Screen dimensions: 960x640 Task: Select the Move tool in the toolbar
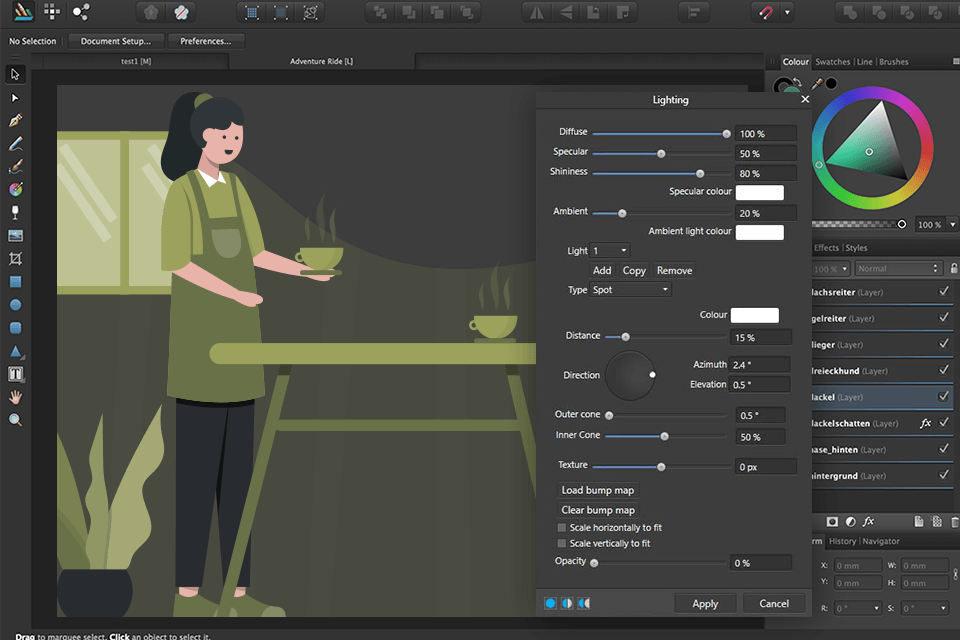[x=14, y=74]
